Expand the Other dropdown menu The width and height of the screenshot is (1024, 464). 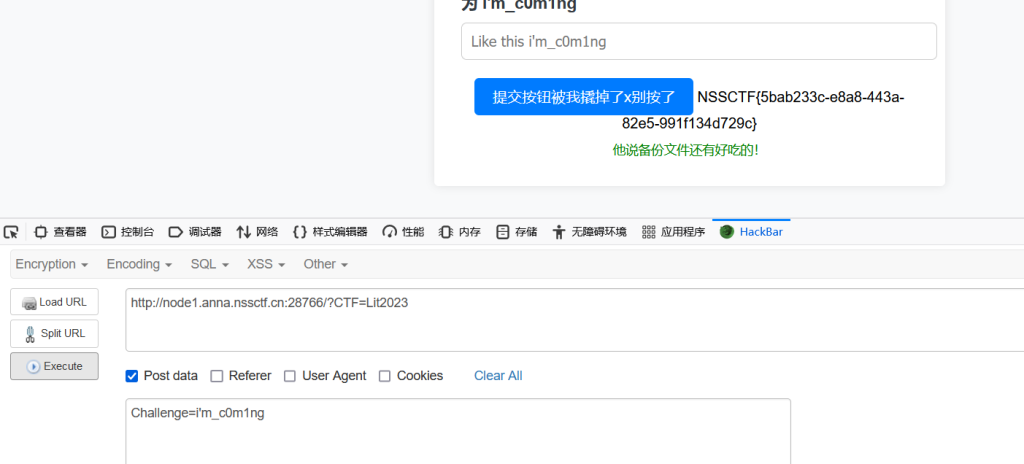click(x=325, y=264)
